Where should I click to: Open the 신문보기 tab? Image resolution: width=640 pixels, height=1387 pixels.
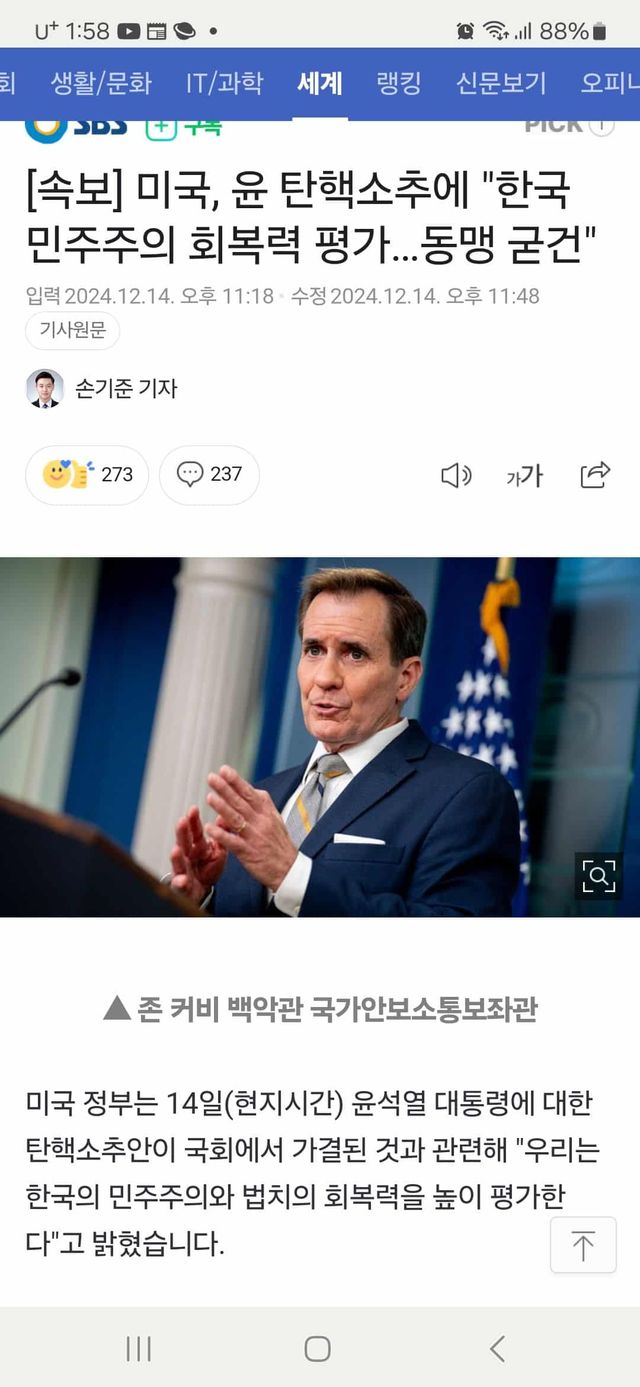(x=501, y=84)
